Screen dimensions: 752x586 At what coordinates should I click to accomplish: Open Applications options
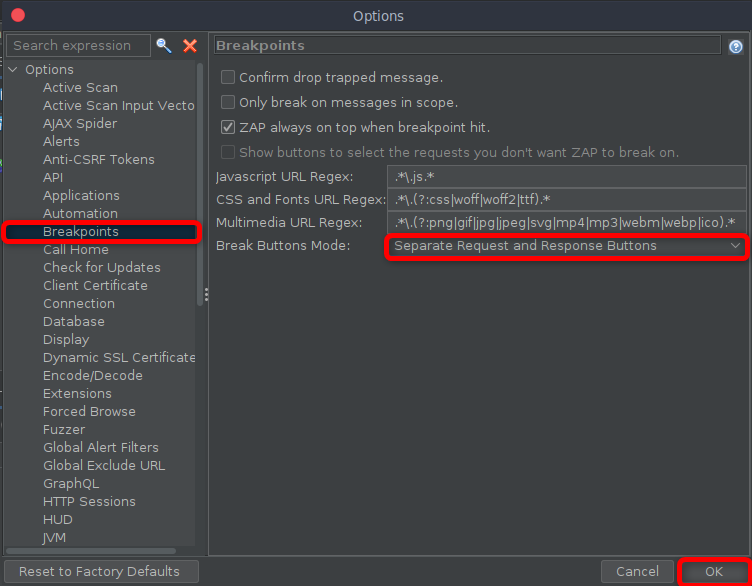coord(81,196)
